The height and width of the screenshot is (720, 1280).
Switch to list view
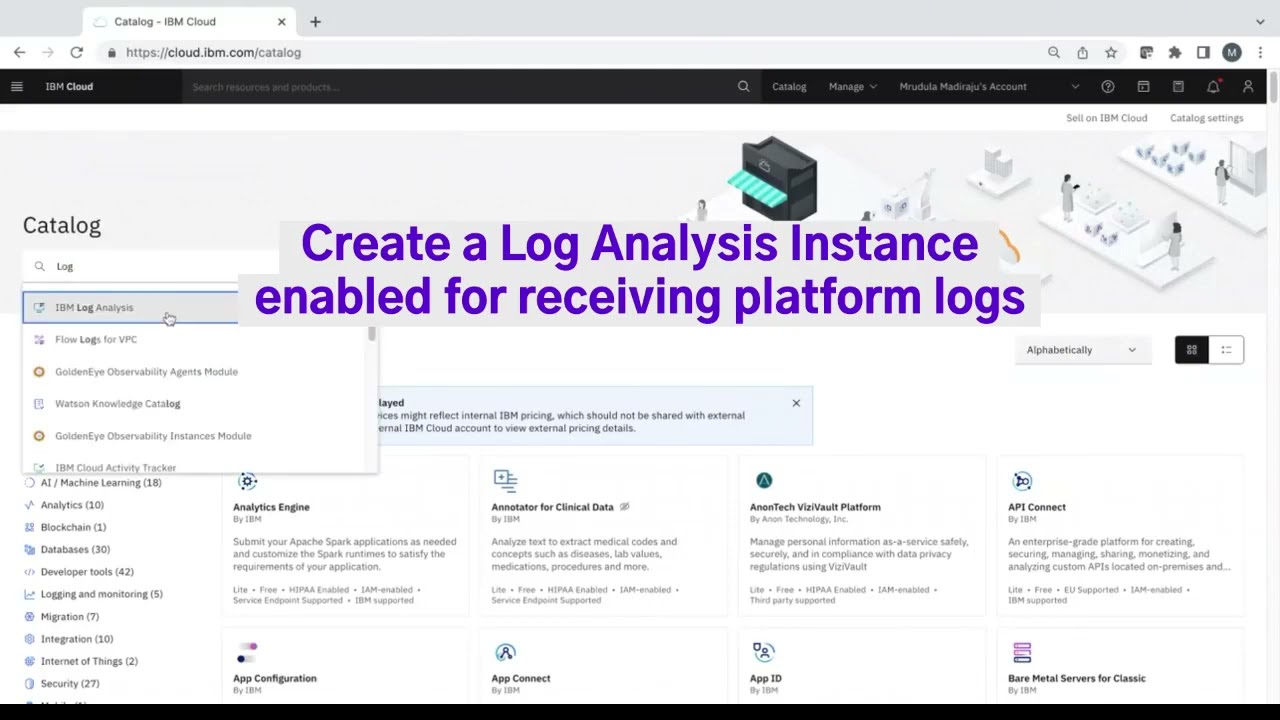click(1226, 350)
